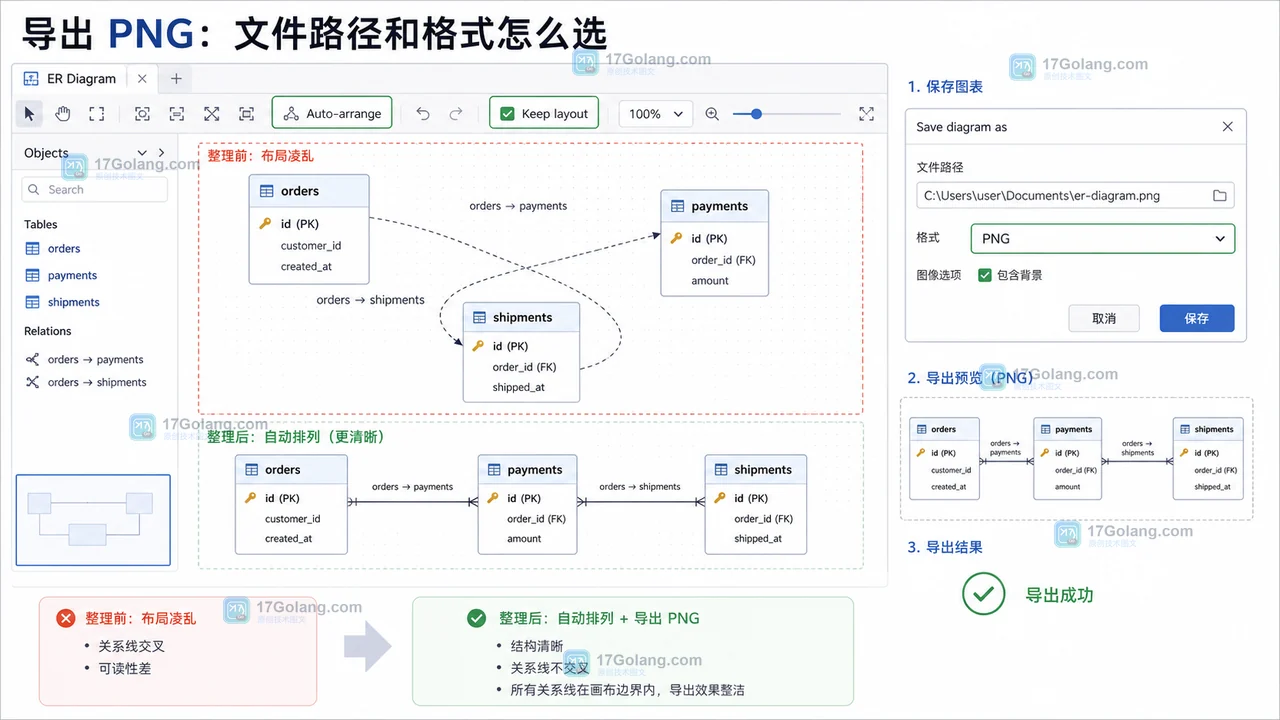This screenshot has width=1280, height=720.
Task: Click the key icon in the top shipments table
Action: tap(478, 346)
